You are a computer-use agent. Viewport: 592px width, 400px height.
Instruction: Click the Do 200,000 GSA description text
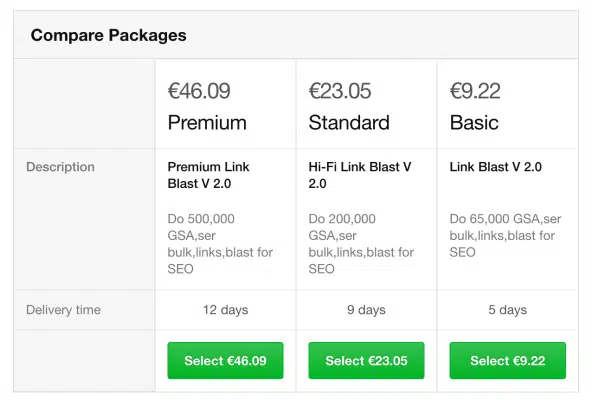point(361,244)
